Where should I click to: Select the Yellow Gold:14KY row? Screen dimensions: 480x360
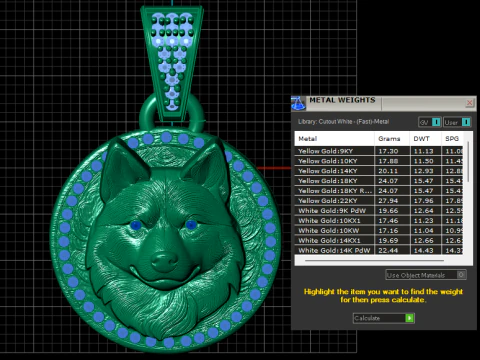379,171
